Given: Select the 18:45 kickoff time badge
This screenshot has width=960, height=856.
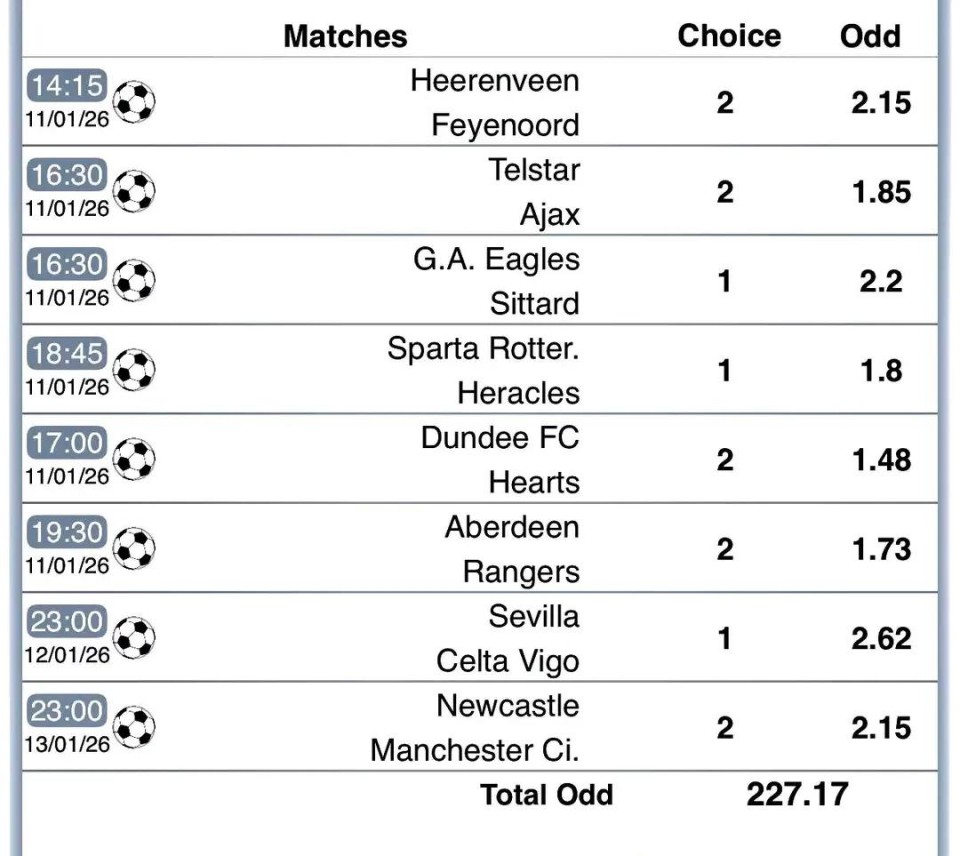Looking at the screenshot, I should click(66, 354).
